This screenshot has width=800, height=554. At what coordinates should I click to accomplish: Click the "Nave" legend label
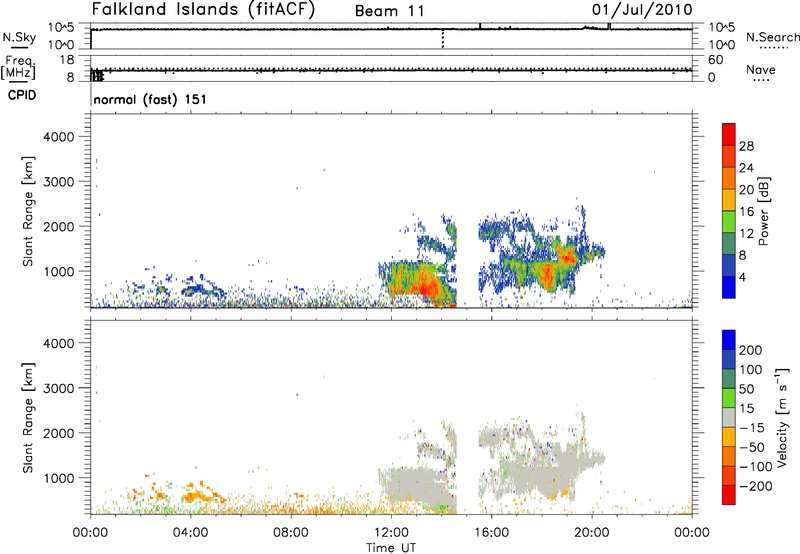pos(761,69)
